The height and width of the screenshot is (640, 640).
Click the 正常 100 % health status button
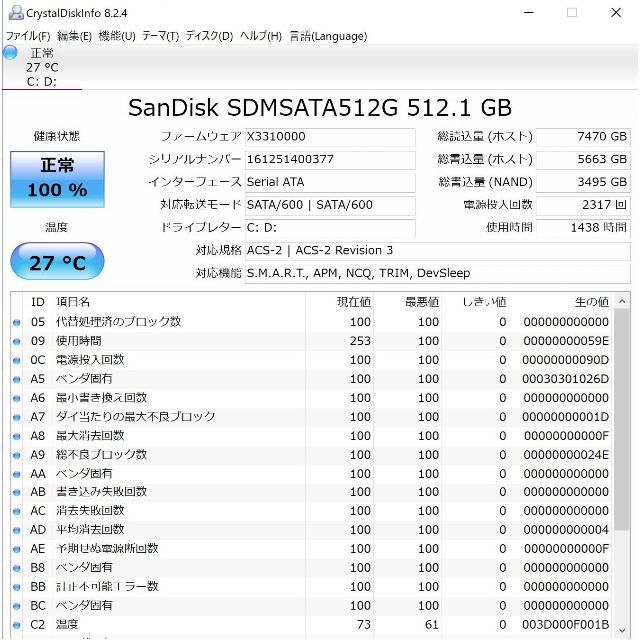point(57,179)
